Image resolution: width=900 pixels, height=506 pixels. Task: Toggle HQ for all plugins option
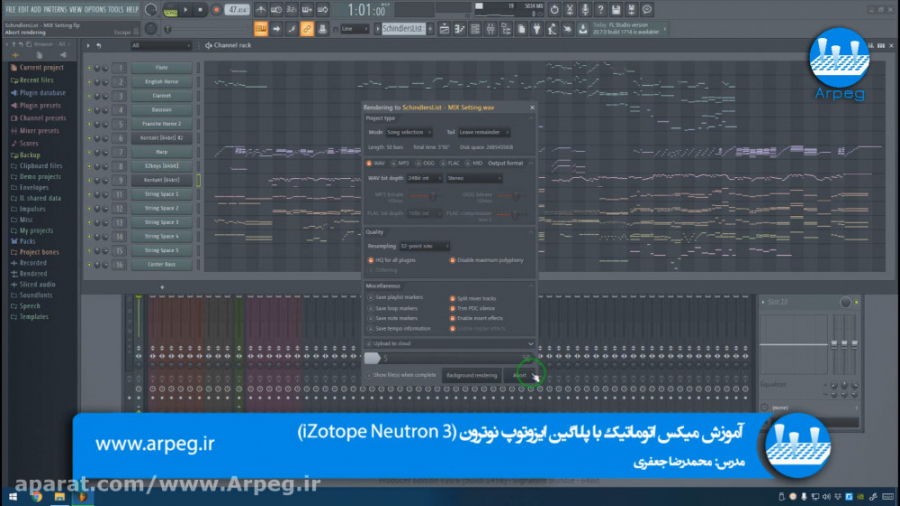391,260
